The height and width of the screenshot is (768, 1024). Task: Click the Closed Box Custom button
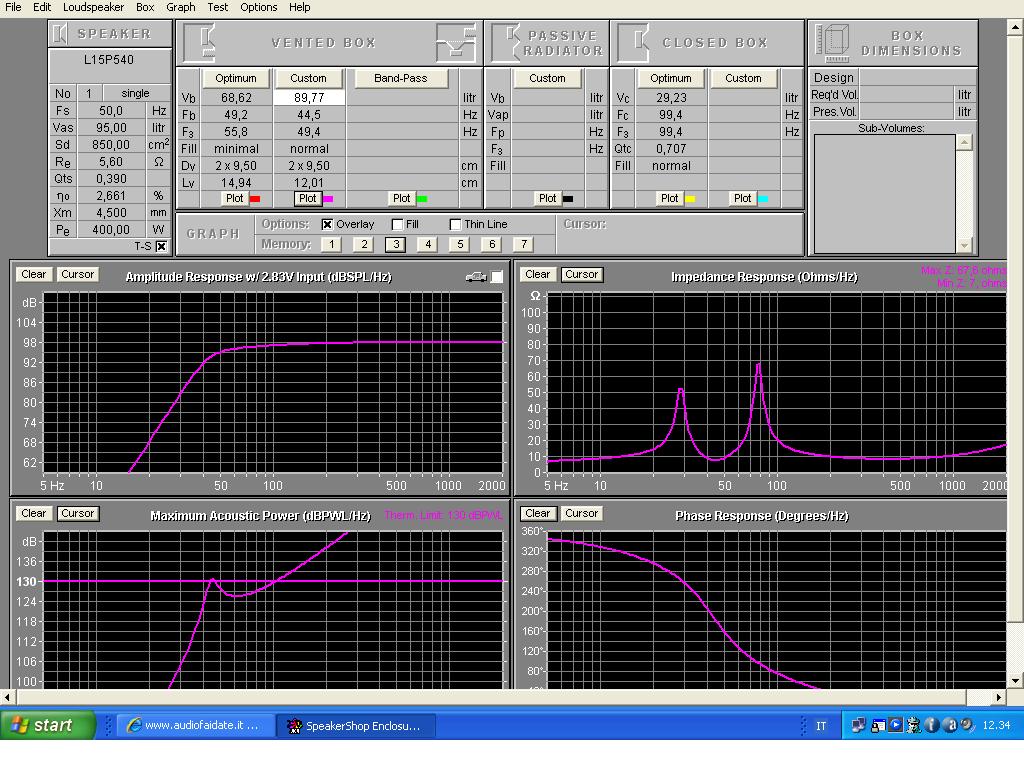743,78
